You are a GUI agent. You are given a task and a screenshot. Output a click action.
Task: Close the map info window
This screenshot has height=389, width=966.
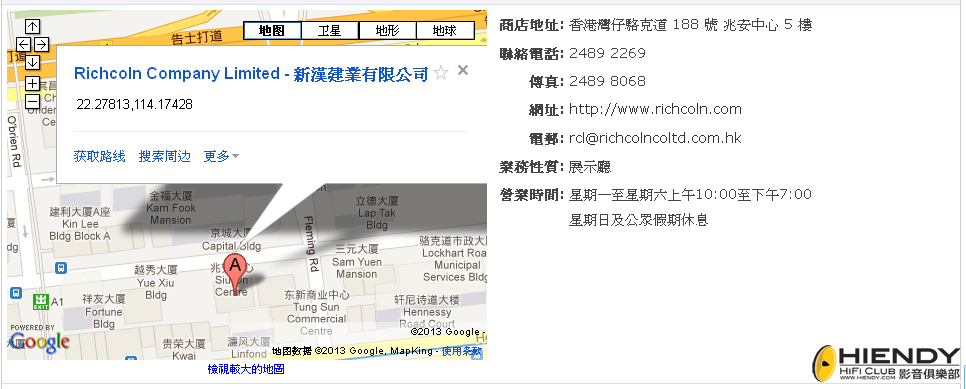[463, 70]
